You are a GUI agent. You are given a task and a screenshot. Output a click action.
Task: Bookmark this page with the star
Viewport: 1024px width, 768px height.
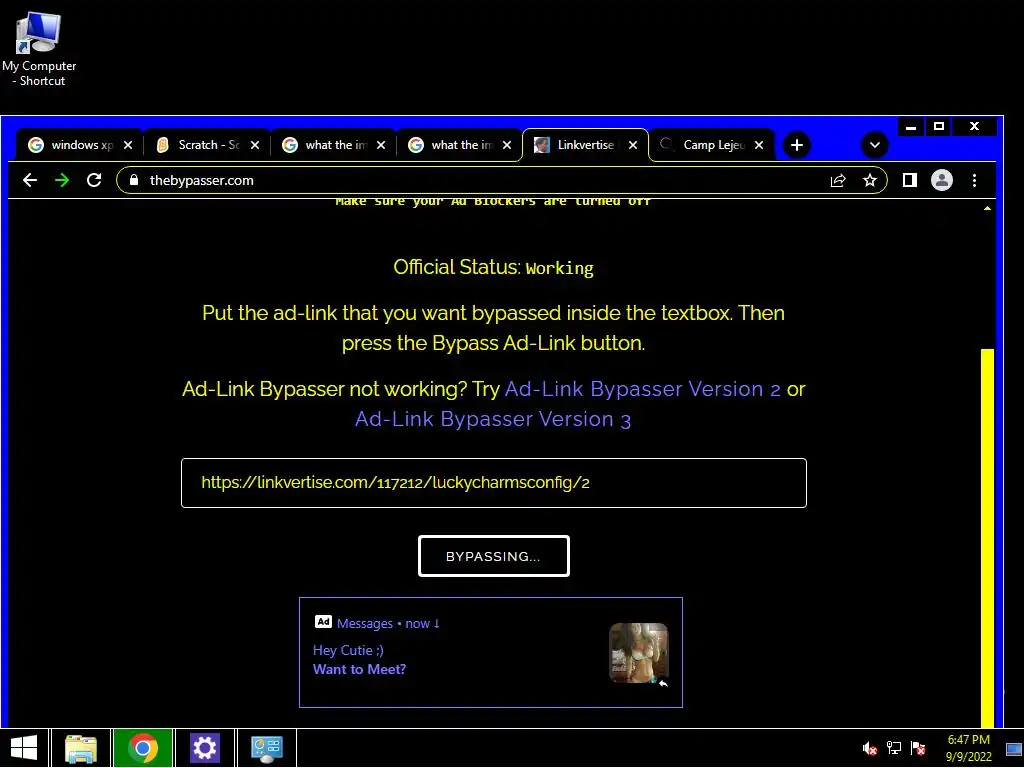(x=869, y=180)
